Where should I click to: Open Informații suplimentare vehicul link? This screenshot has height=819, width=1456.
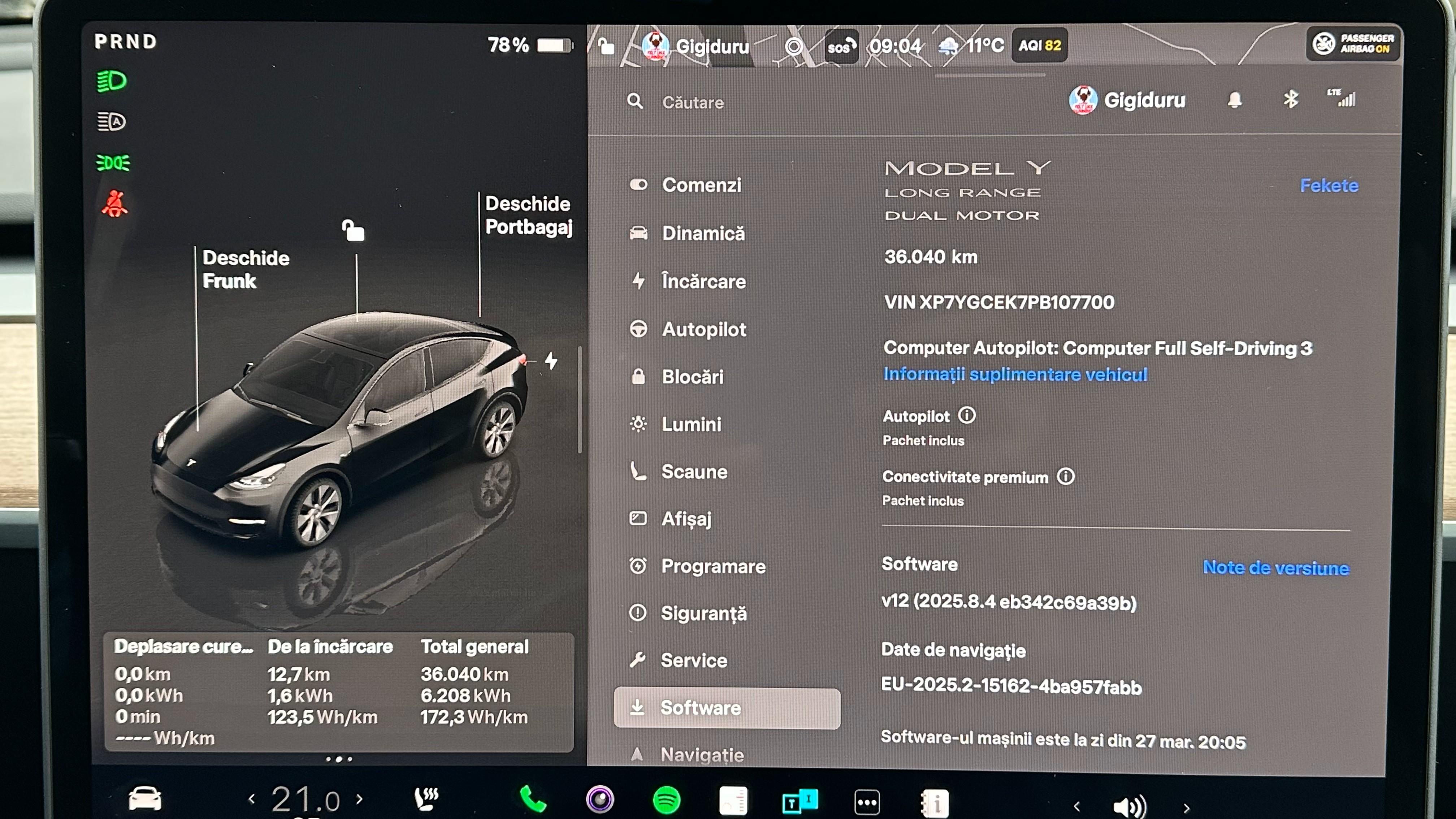1015,374
